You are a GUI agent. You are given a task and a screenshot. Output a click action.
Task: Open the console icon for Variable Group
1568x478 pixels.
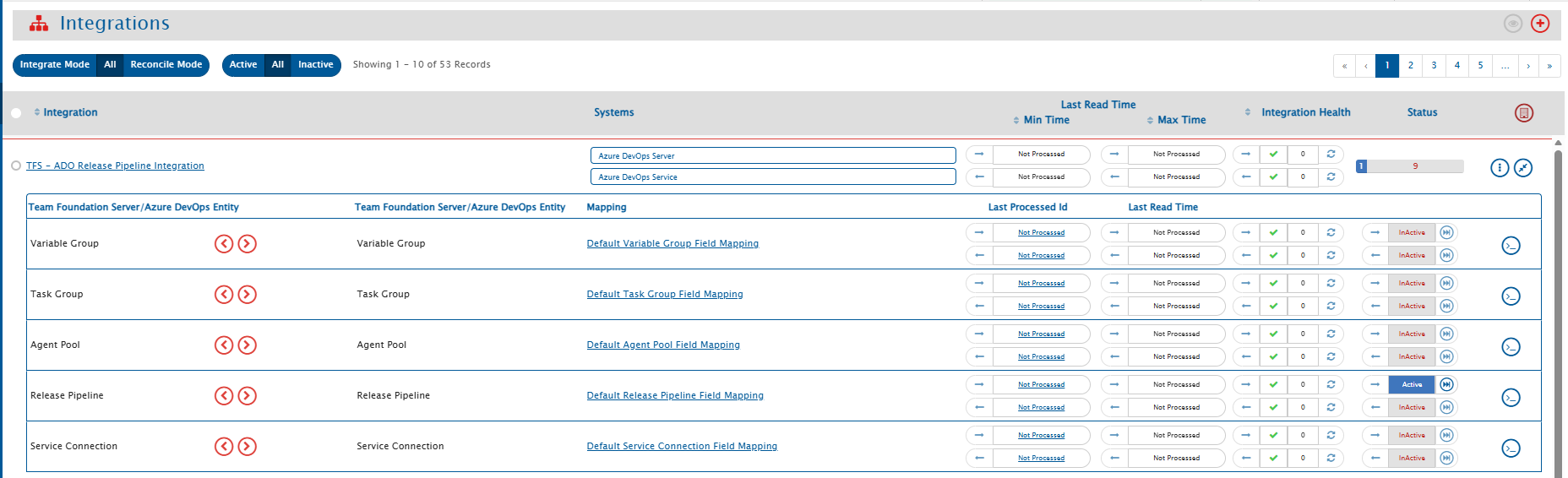tap(1511, 246)
